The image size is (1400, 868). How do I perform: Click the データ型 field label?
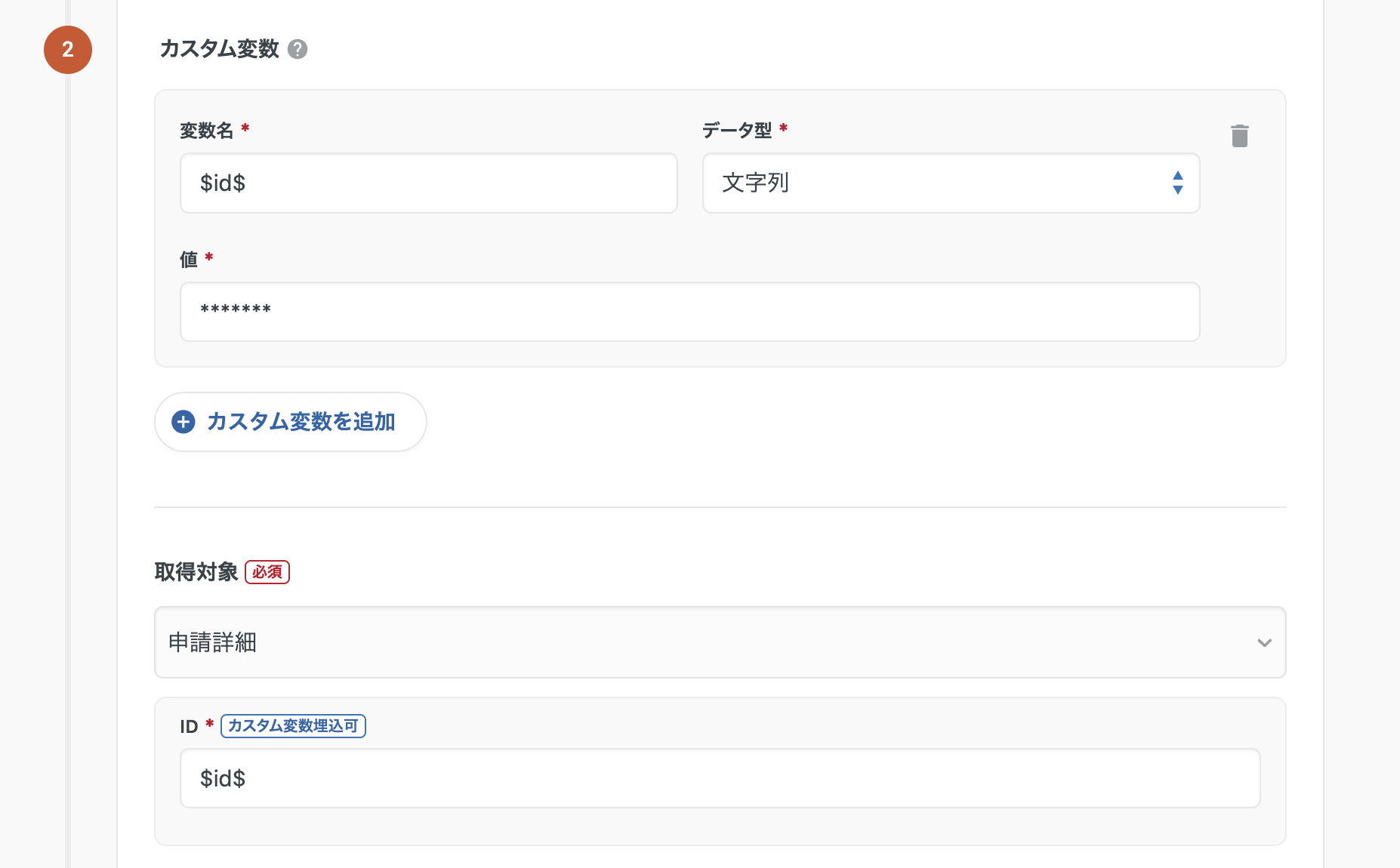tap(736, 131)
